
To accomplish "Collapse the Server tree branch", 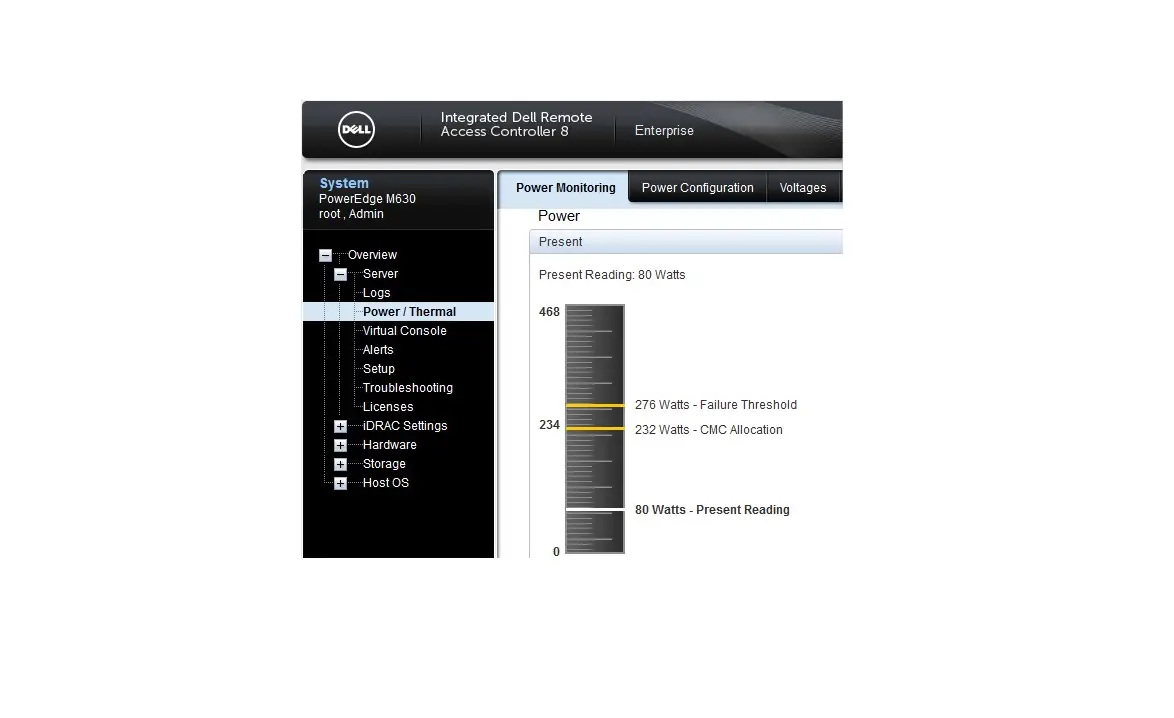I will (x=340, y=273).
